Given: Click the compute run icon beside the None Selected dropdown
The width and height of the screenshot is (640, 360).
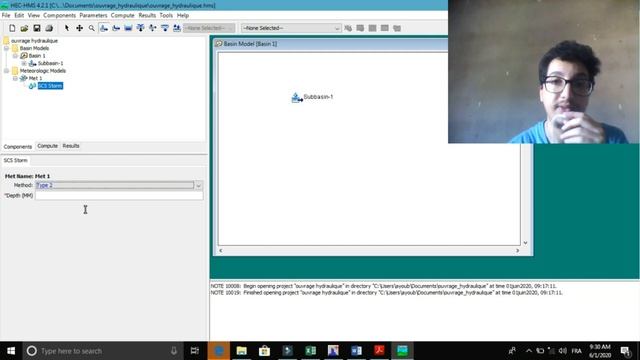Looking at the screenshot, I should click(x=348, y=28).
